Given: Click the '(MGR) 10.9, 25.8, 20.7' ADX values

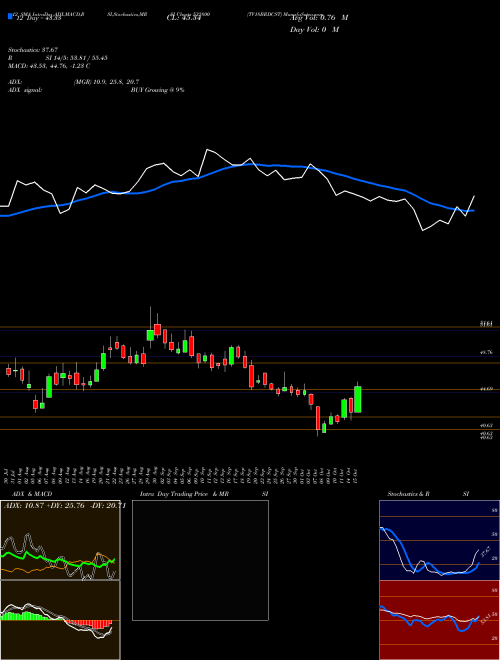Looking at the screenshot, I should tap(106, 82).
